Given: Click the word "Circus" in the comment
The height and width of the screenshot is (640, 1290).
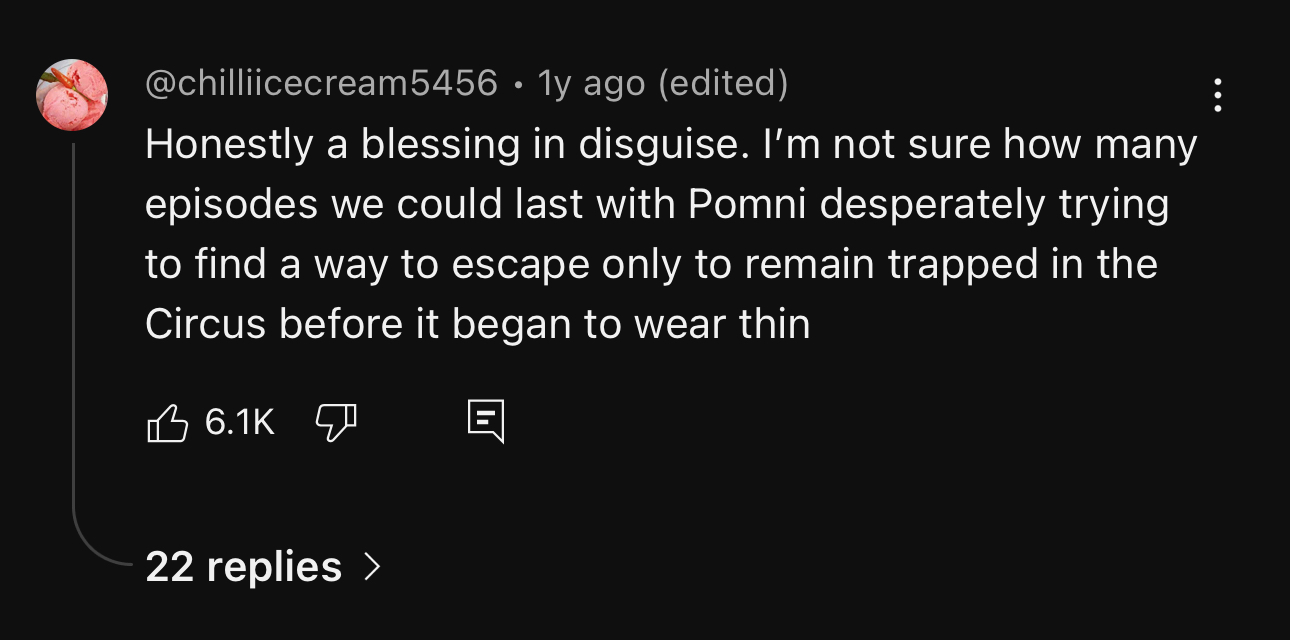Looking at the screenshot, I should (x=205, y=325).
